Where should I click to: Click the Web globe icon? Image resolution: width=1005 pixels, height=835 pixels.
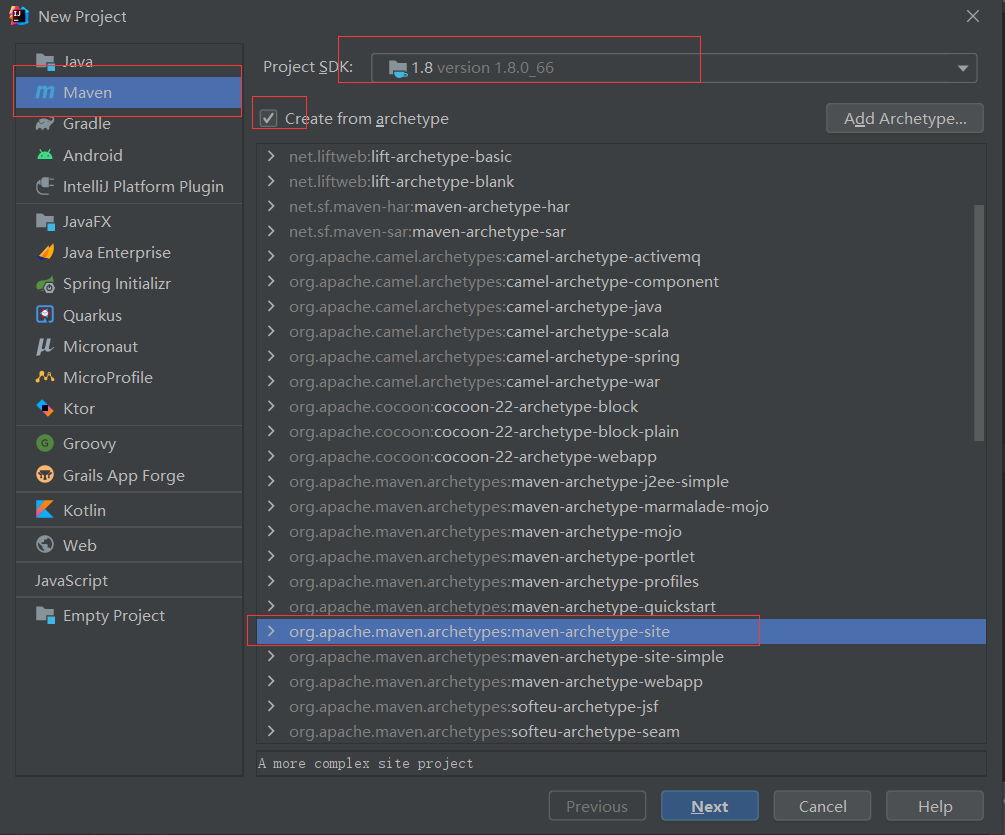[x=45, y=545]
